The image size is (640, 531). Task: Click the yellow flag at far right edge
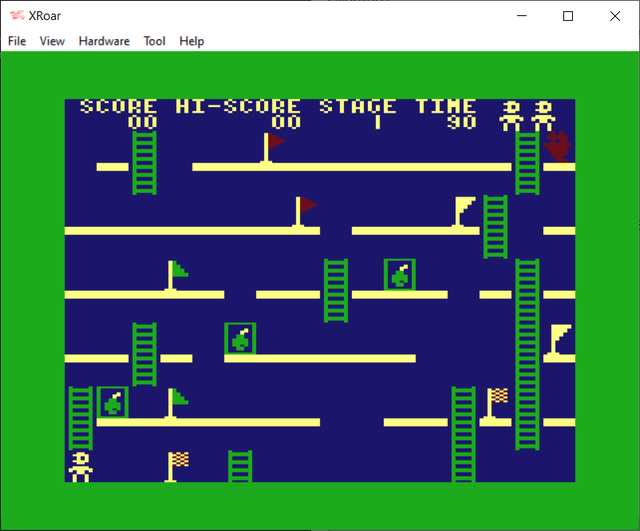560,340
